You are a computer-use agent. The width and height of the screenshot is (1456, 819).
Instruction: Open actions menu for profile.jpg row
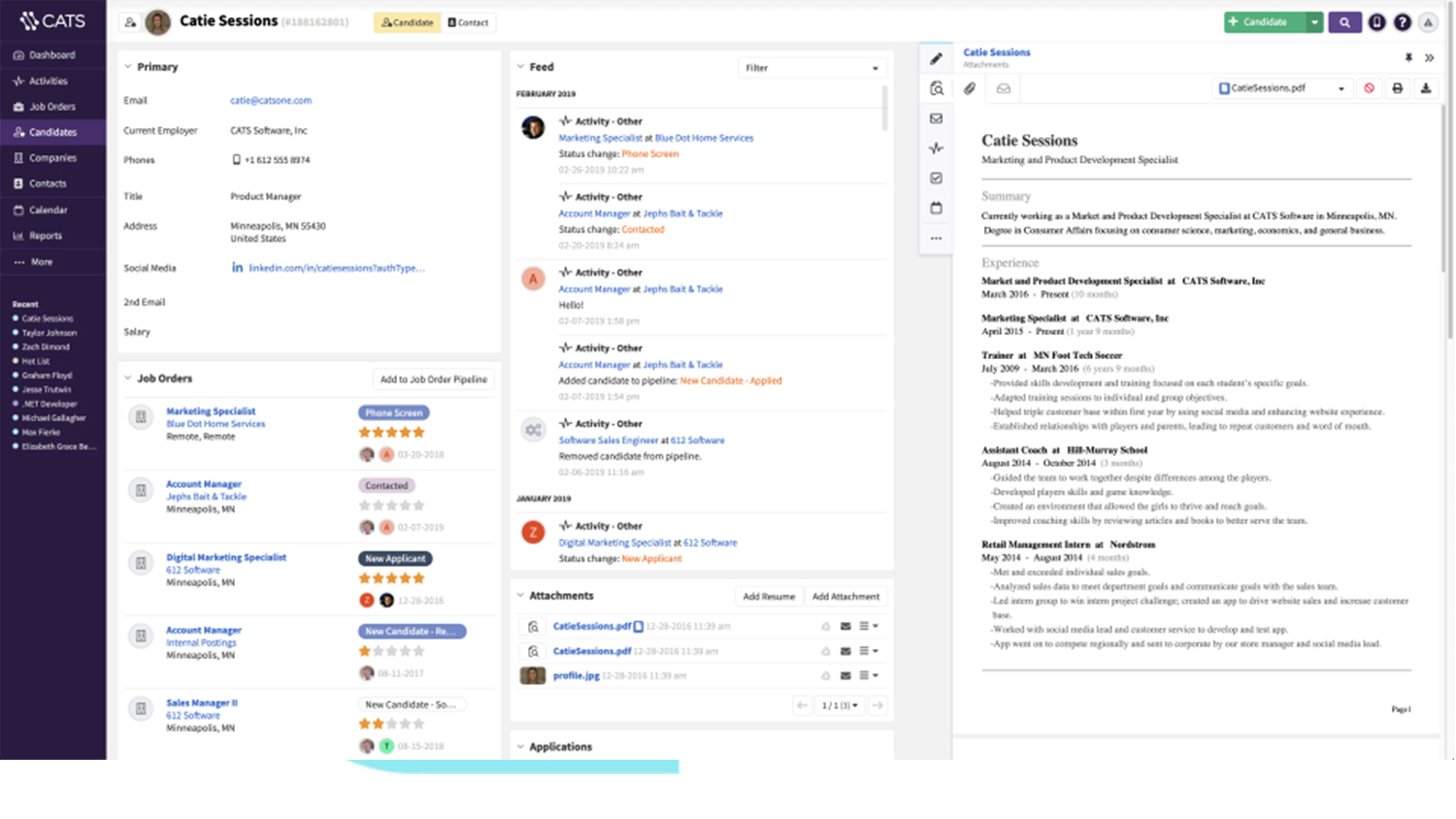[x=869, y=676]
